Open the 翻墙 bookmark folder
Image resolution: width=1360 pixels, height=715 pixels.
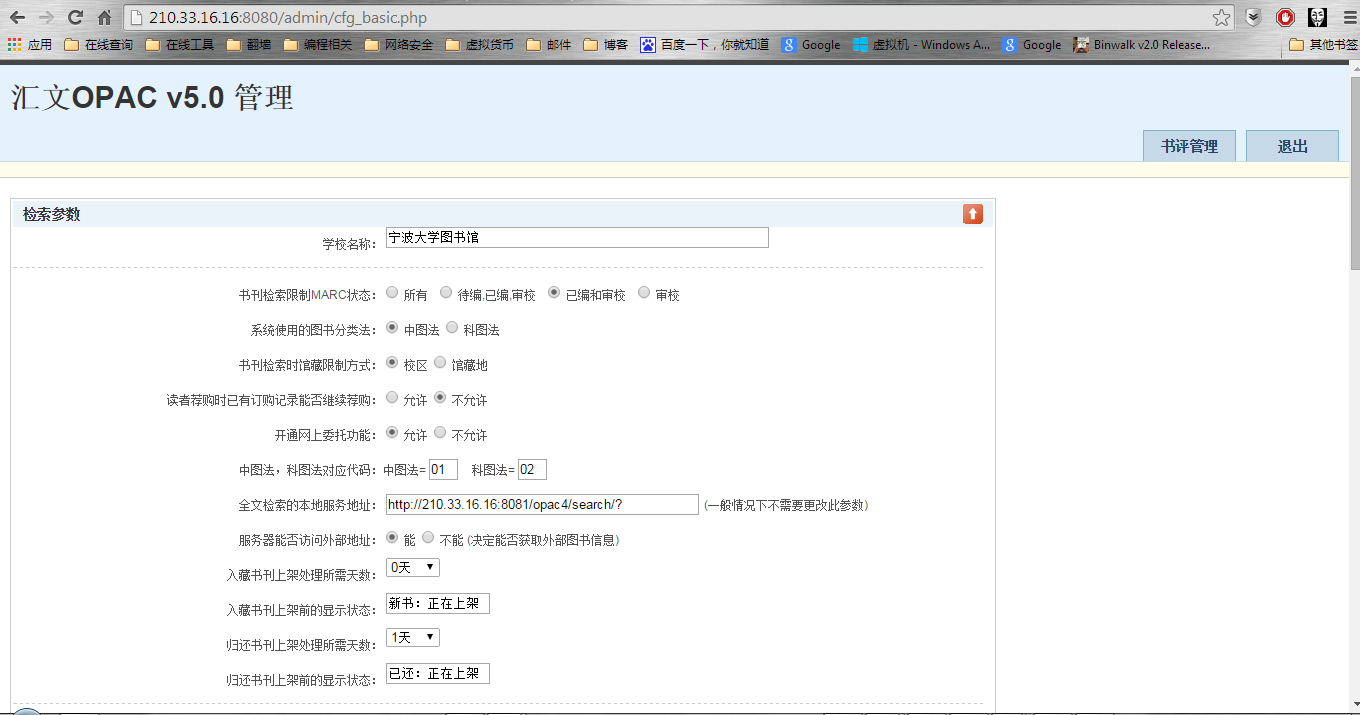point(249,45)
